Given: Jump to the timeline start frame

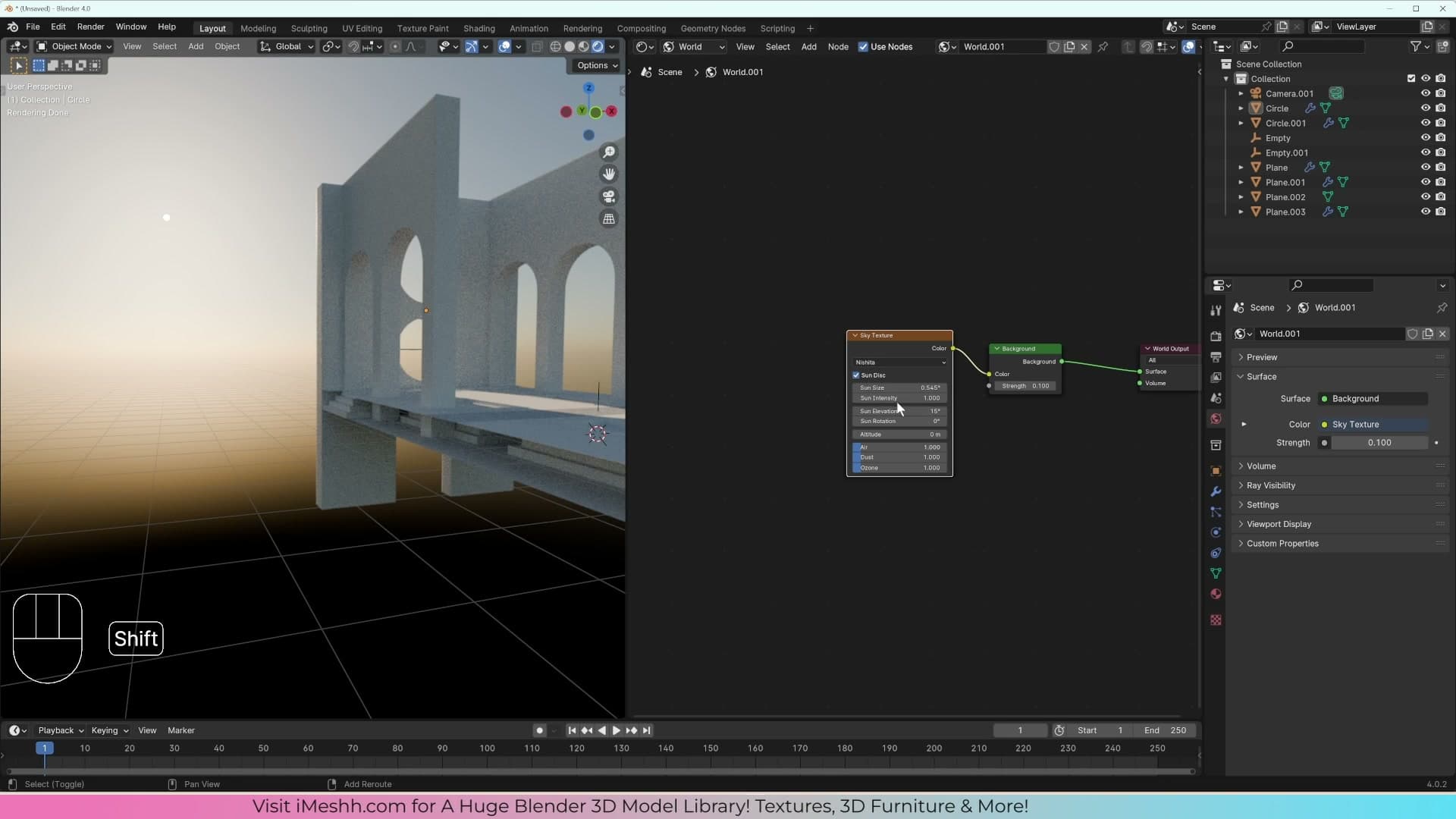Looking at the screenshot, I should pos(572,731).
